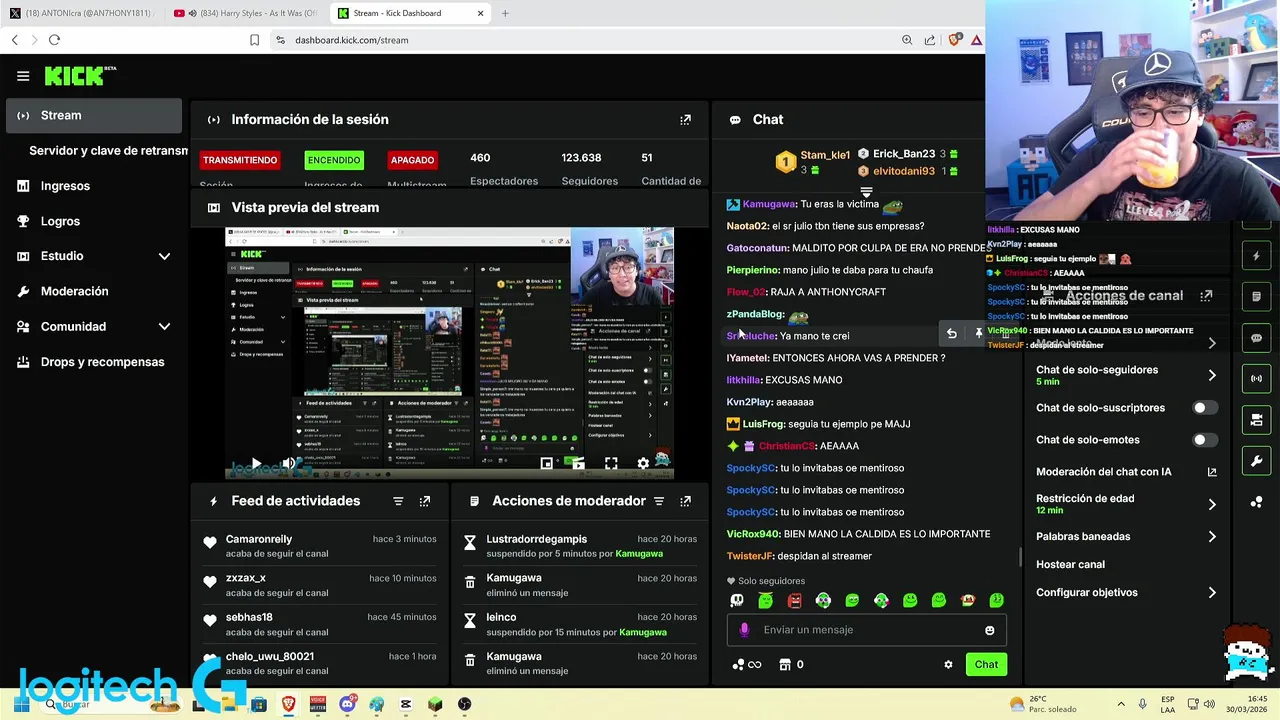
Task: Open the Windows Start menu
Action: (x=21, y=704)
